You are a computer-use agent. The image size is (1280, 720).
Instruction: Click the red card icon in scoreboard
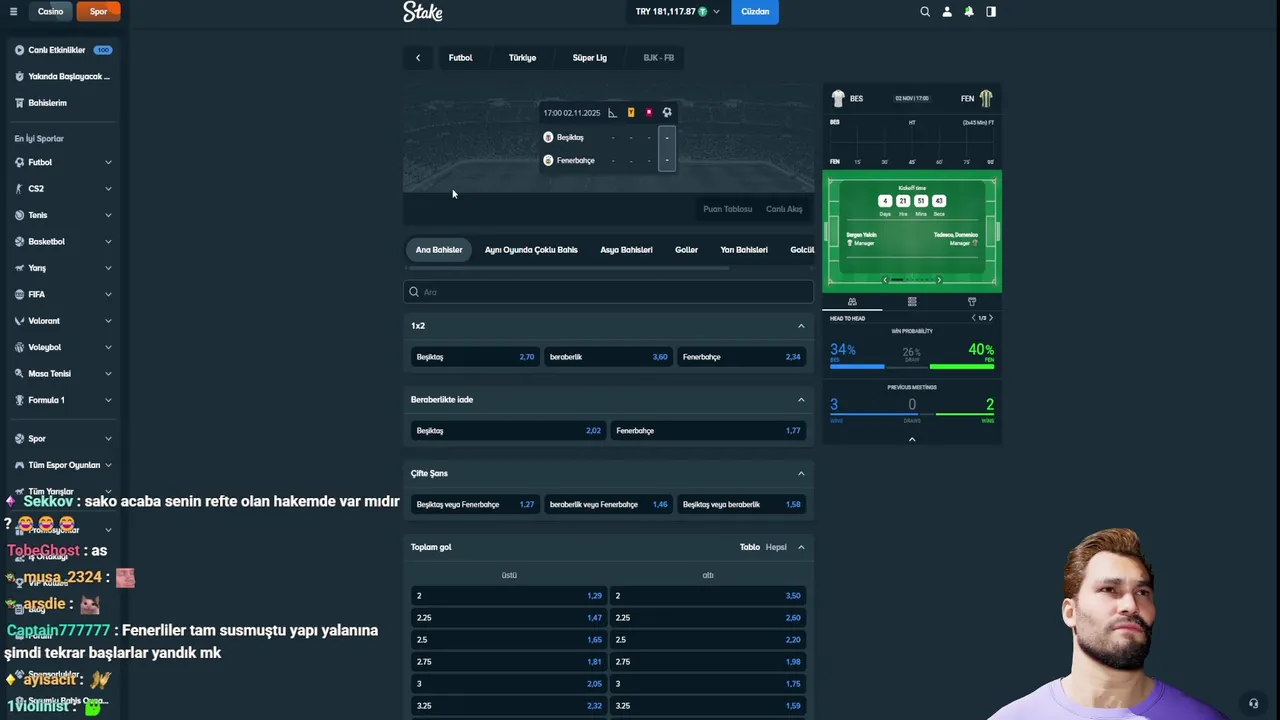[649, 113]
